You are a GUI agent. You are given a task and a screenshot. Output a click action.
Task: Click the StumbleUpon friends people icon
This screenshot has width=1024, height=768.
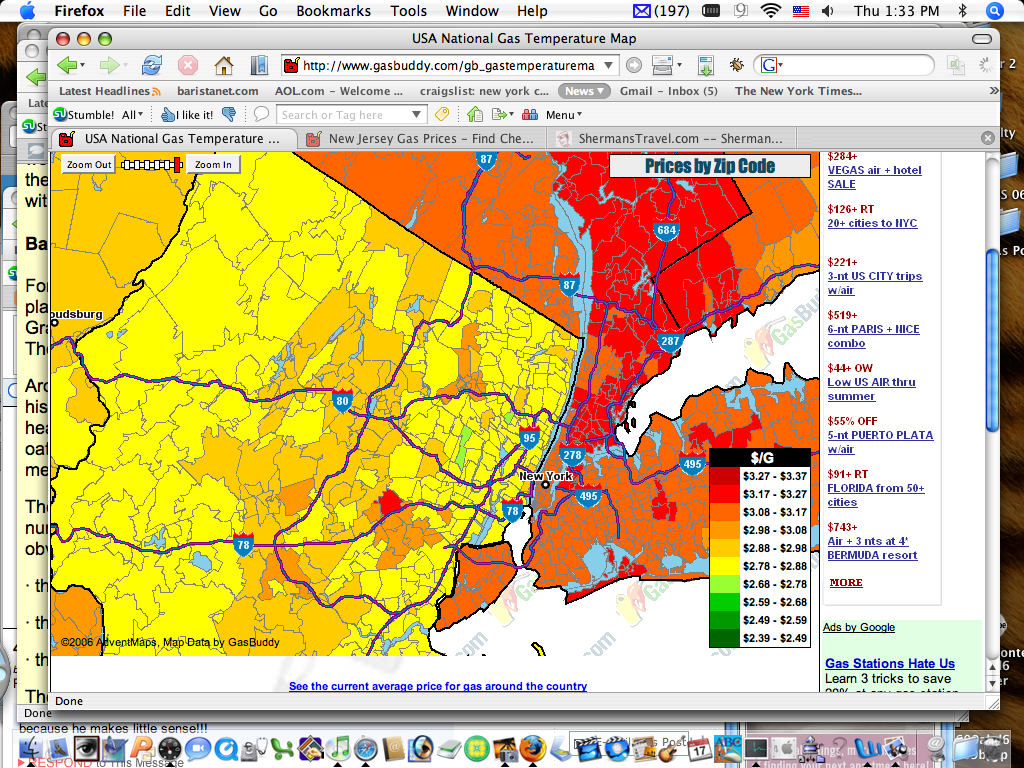(x=530, y=115)
